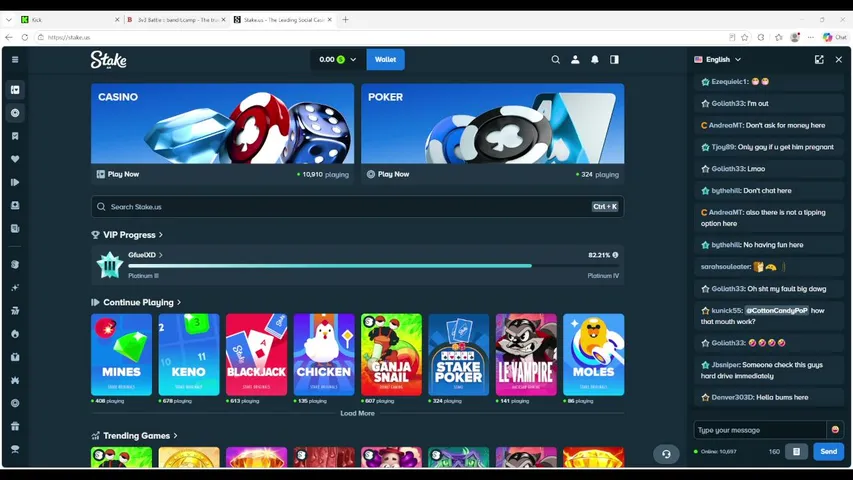Open the hamburger menu in Stake sidebar

click(15, 59)
